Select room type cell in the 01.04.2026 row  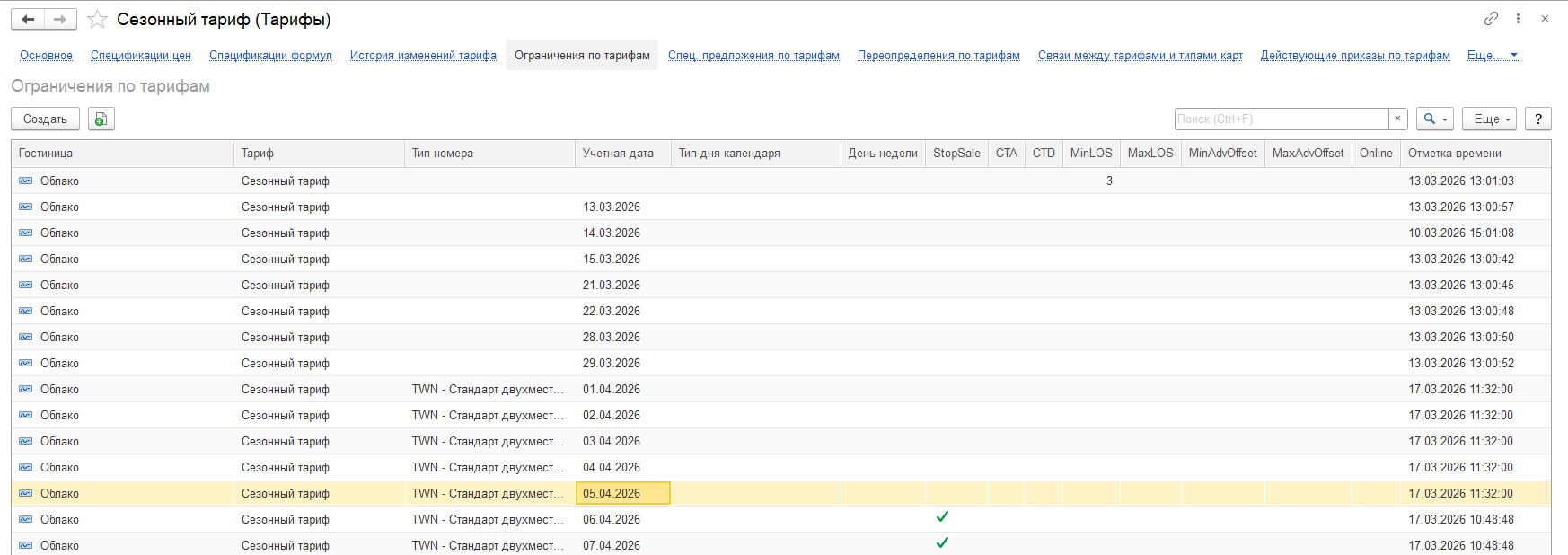[489, 389]
